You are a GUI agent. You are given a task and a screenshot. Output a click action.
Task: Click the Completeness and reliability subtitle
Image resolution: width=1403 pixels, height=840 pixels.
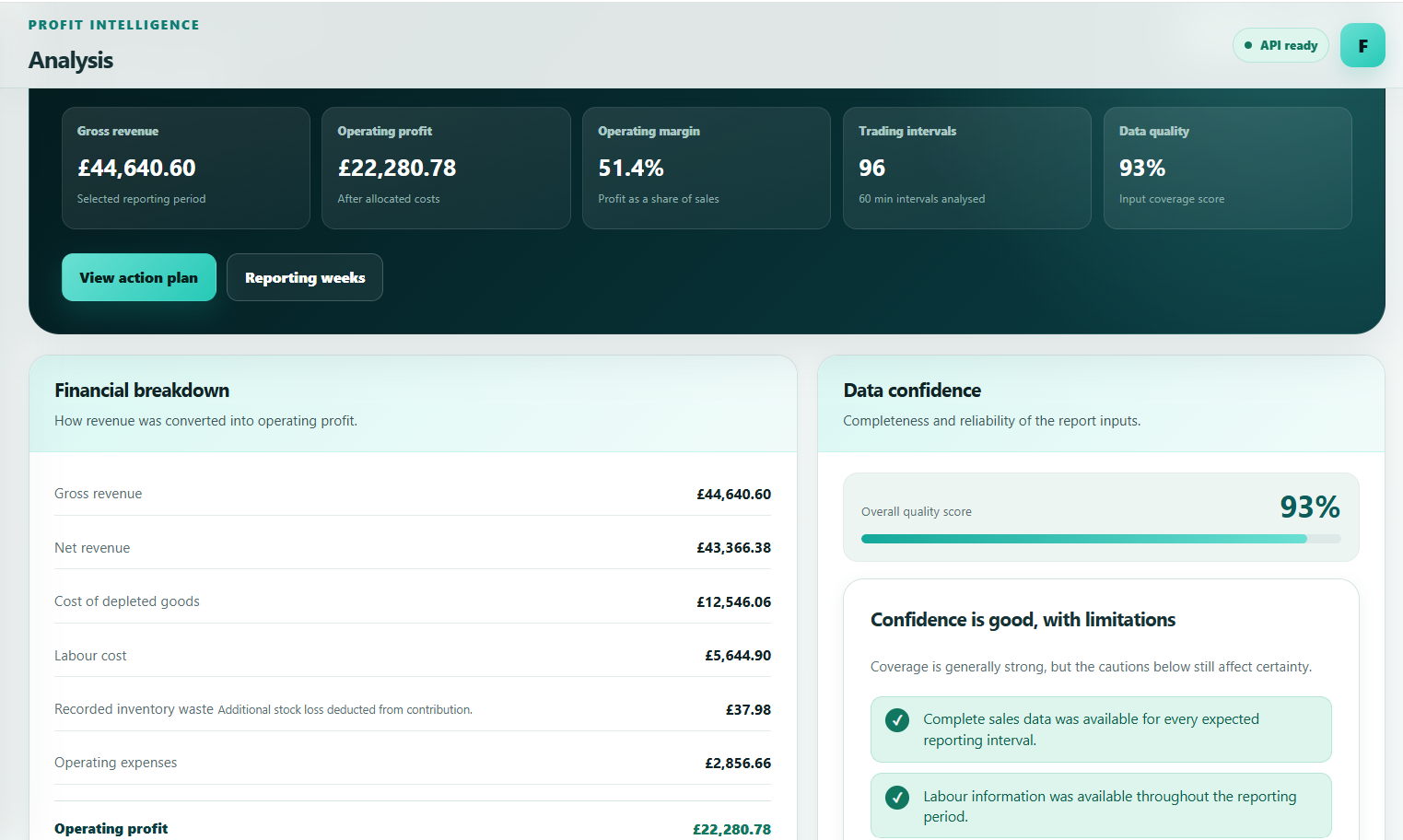pyautogui.click(x=991, y=421)
